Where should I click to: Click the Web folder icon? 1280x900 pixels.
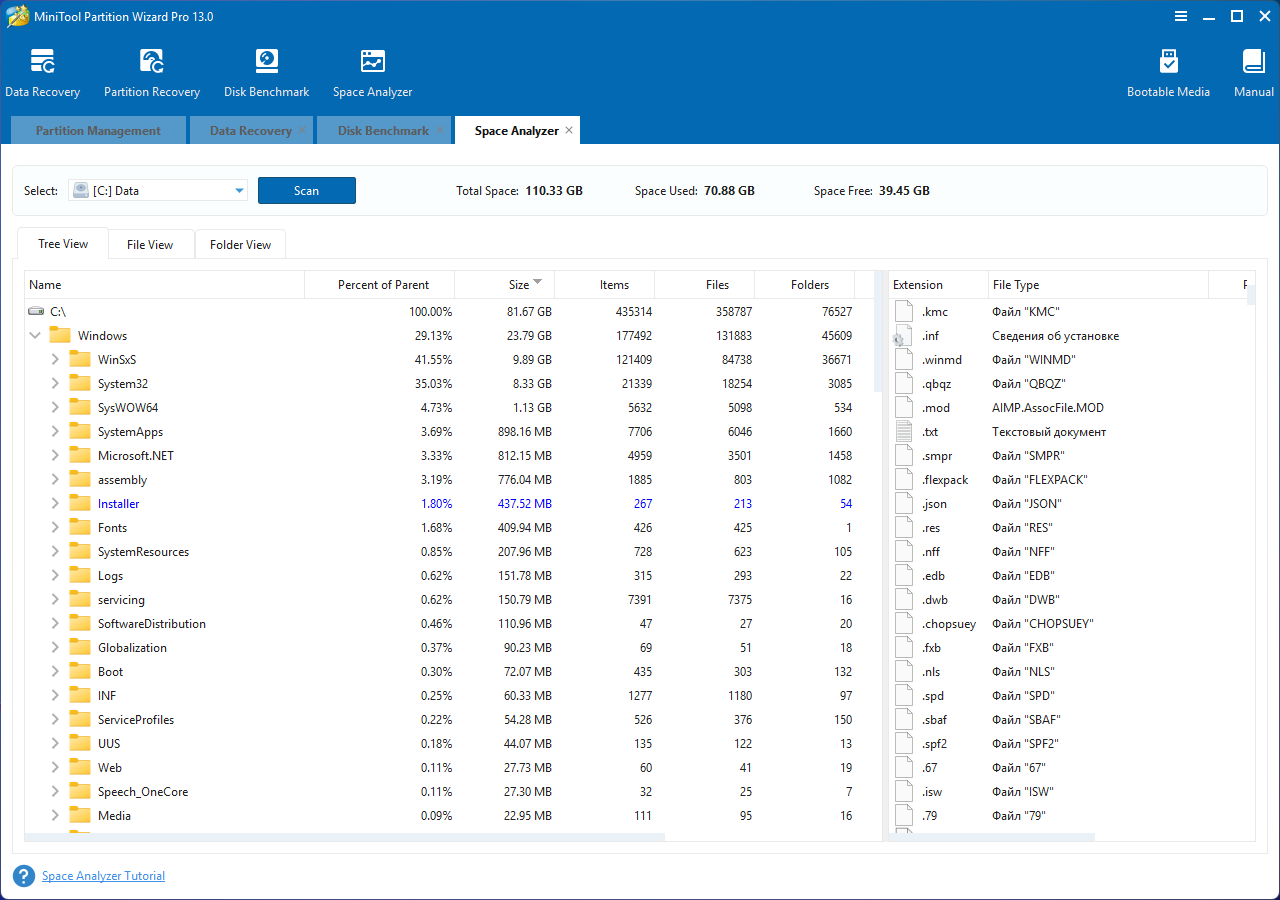pos(80,768)
